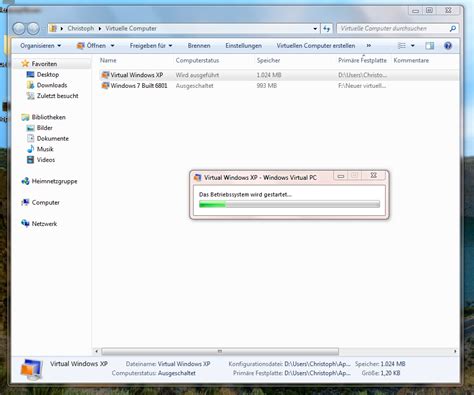Open the view options dropdown arrow
Screen dimensions: 474x395
coord(413,46)
